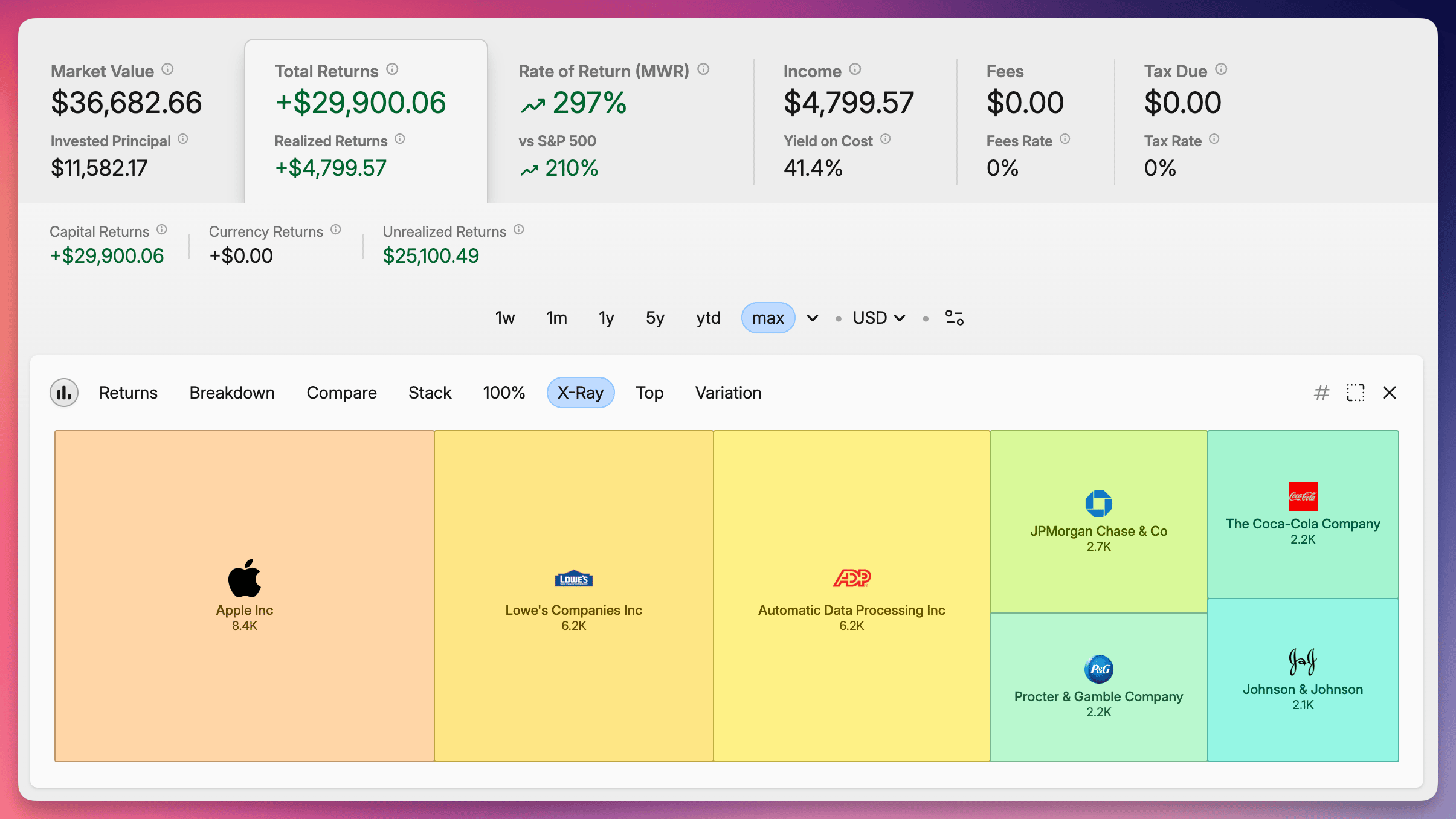Switch to the Breakdown tab
The height and width of the screenshot is (819, 1456).
coord(232,393)
